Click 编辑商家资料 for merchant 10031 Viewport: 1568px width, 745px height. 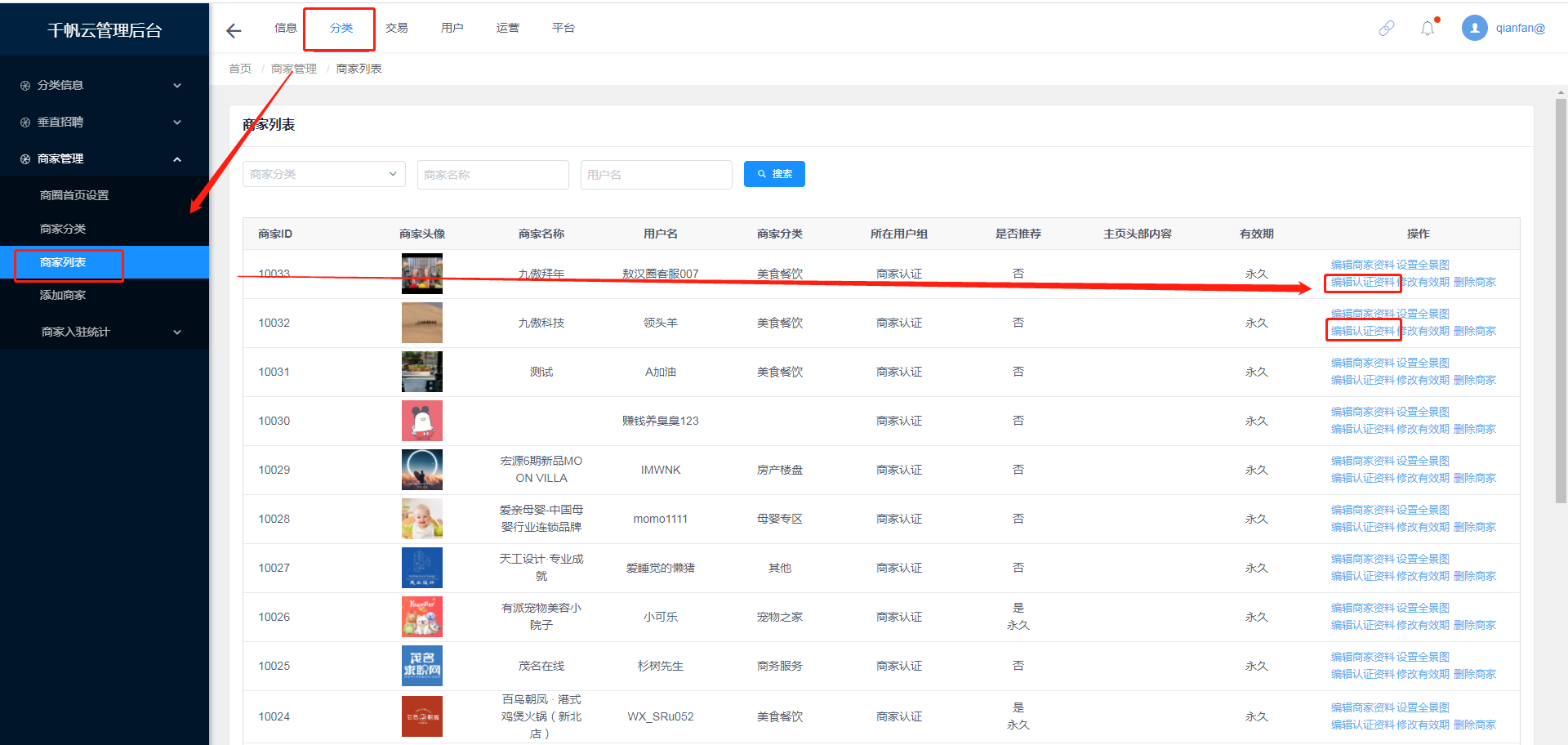[1363, 363]
